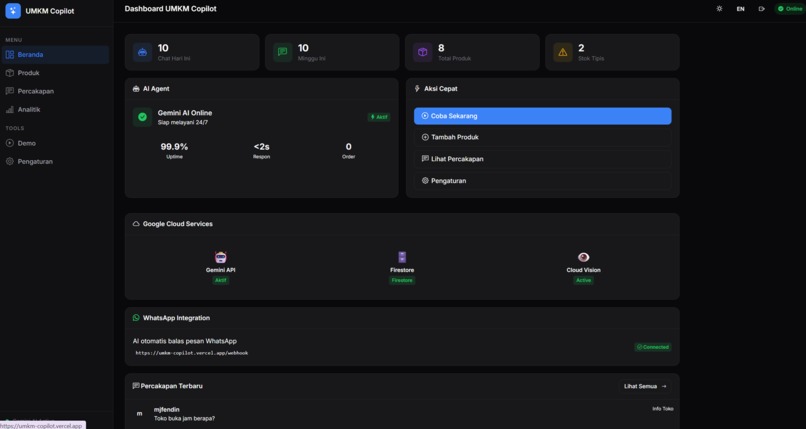Click the Online status badge
The width and height of the screenshot is (806, 429).
tap(790, 9)
